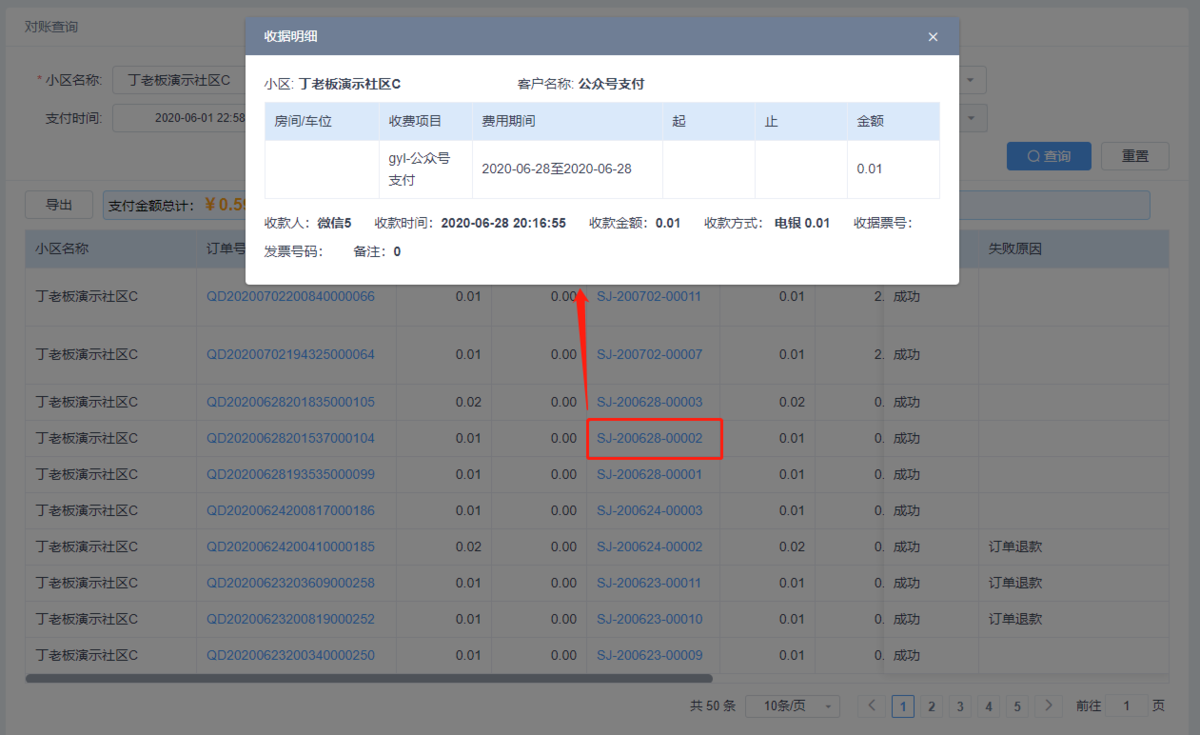Click the 共 50 条 total text
Image resolution: width=1200 pixels, height=735 pixels.
coord(713,706)
